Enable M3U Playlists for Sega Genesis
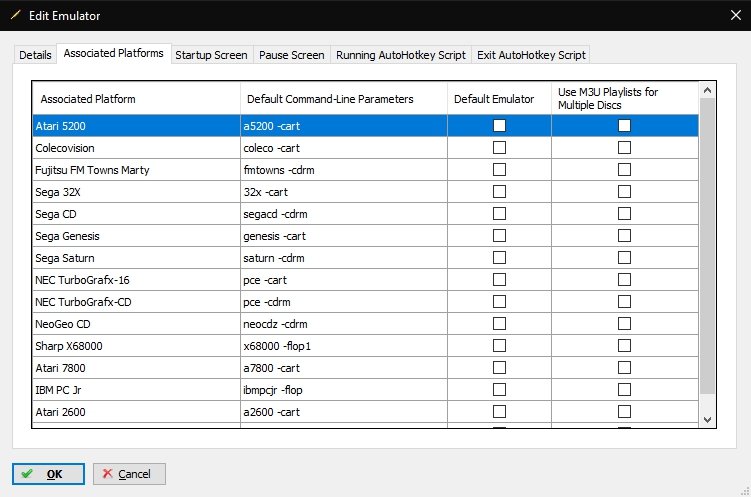Screen dimensions: 751x497 pos(624,236)
